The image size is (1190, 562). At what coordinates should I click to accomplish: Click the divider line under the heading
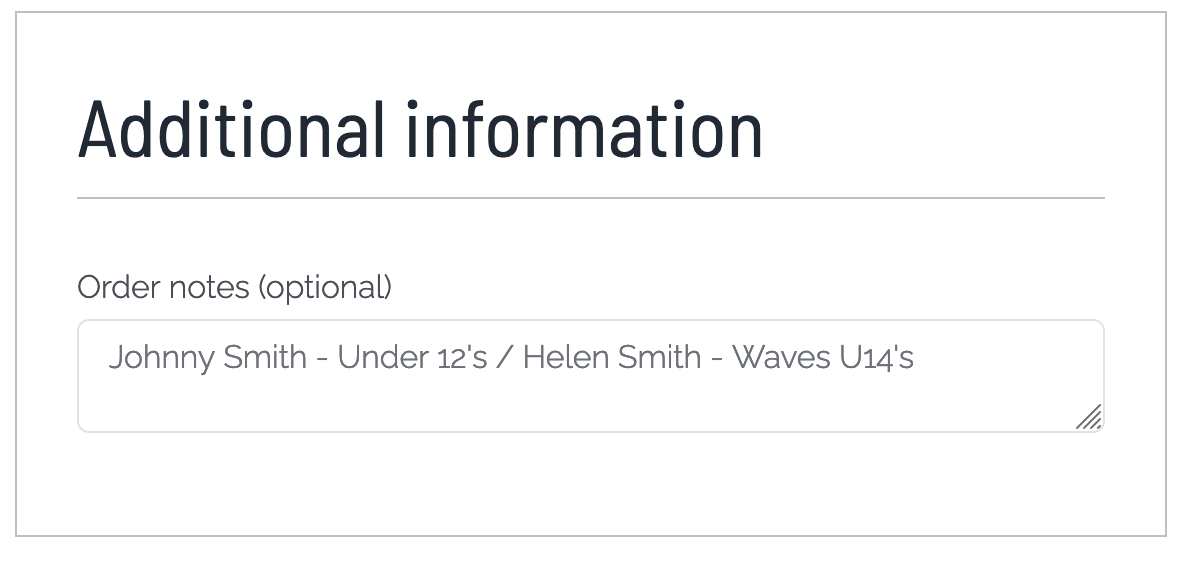pos(590,198)
